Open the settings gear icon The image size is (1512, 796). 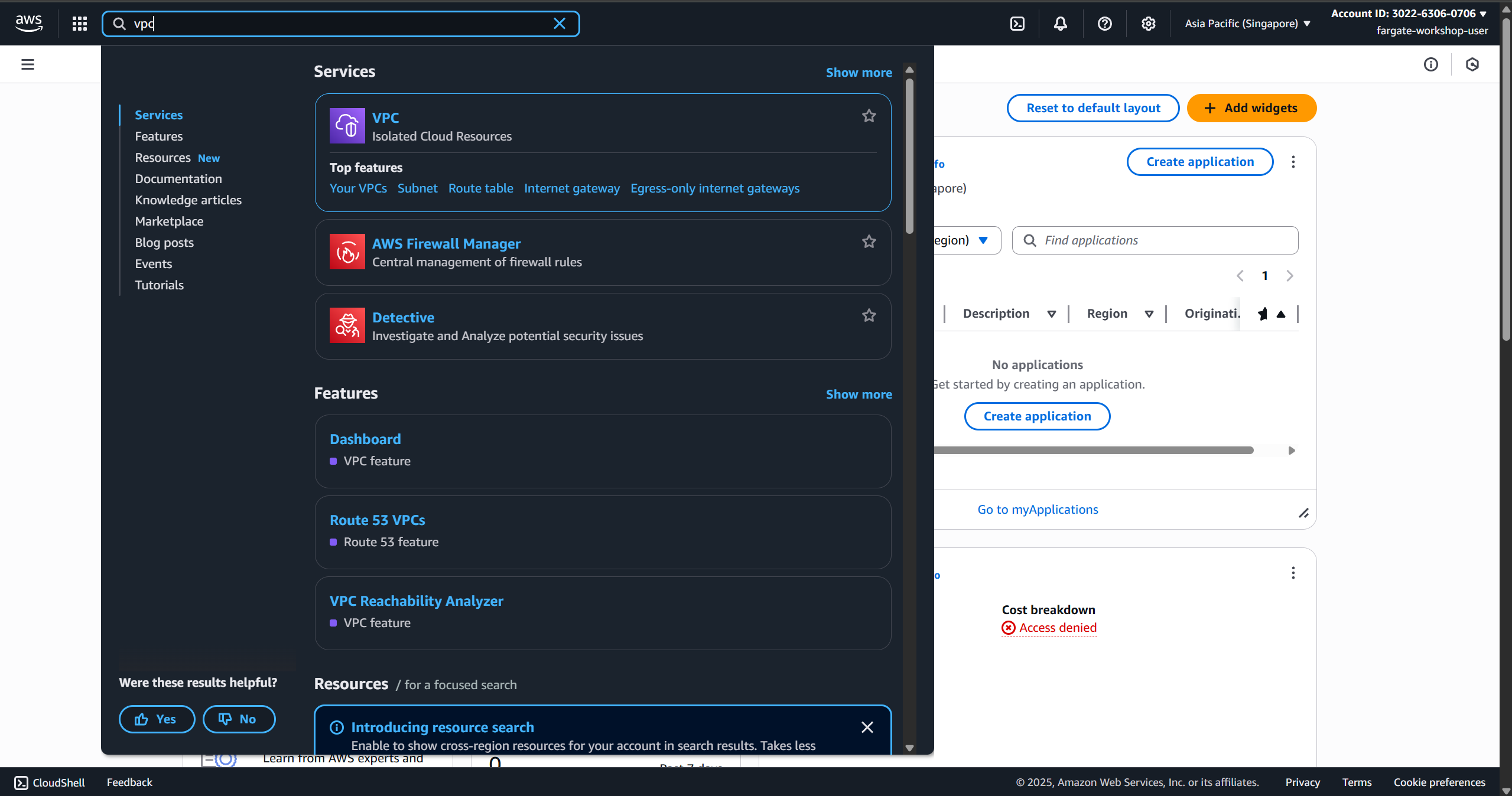(1148, 24)
